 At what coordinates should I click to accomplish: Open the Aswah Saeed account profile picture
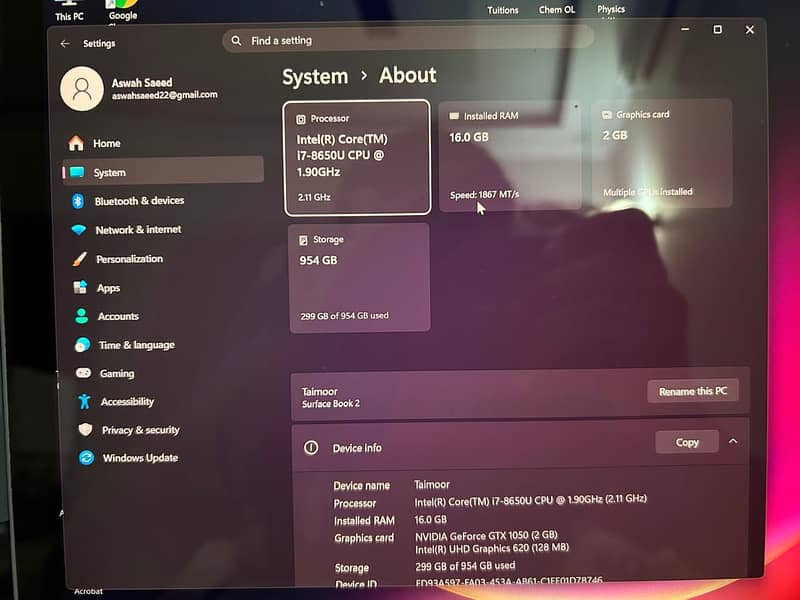pos(82,89)
